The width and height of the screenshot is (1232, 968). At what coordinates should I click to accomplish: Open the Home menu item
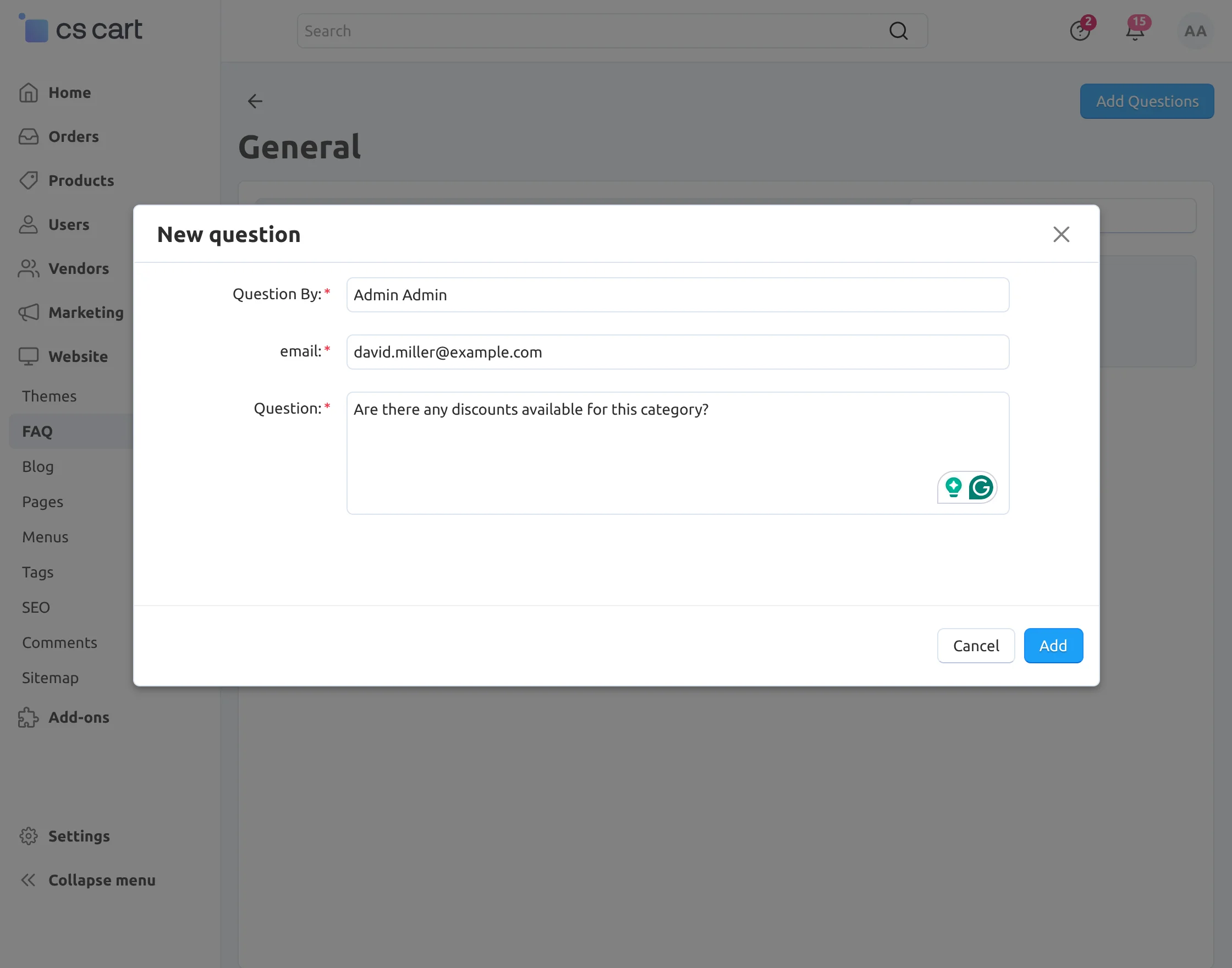[x=70, y=93]
